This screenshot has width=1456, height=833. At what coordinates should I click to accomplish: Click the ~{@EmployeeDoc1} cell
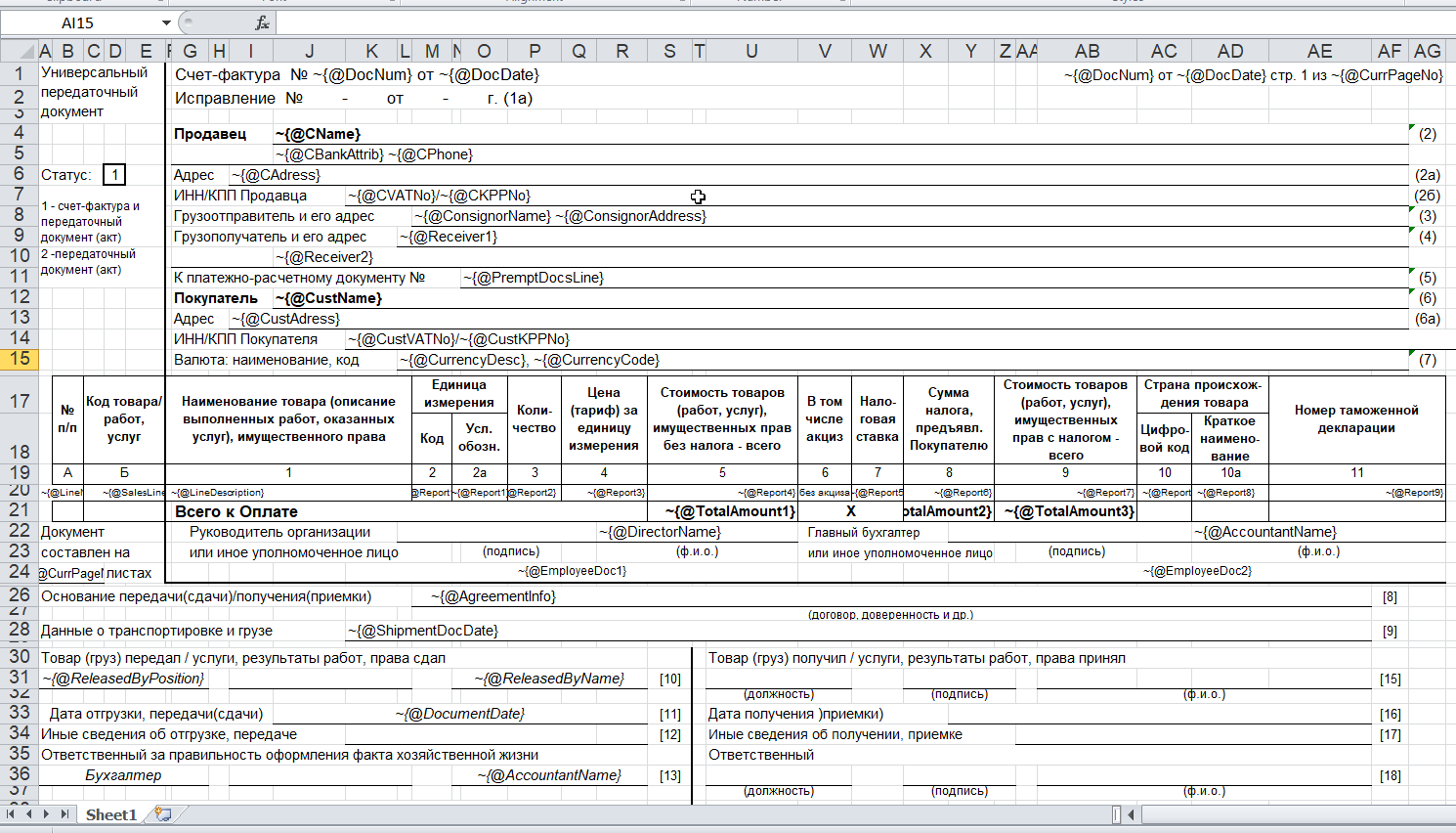click(x=572, y=571)
